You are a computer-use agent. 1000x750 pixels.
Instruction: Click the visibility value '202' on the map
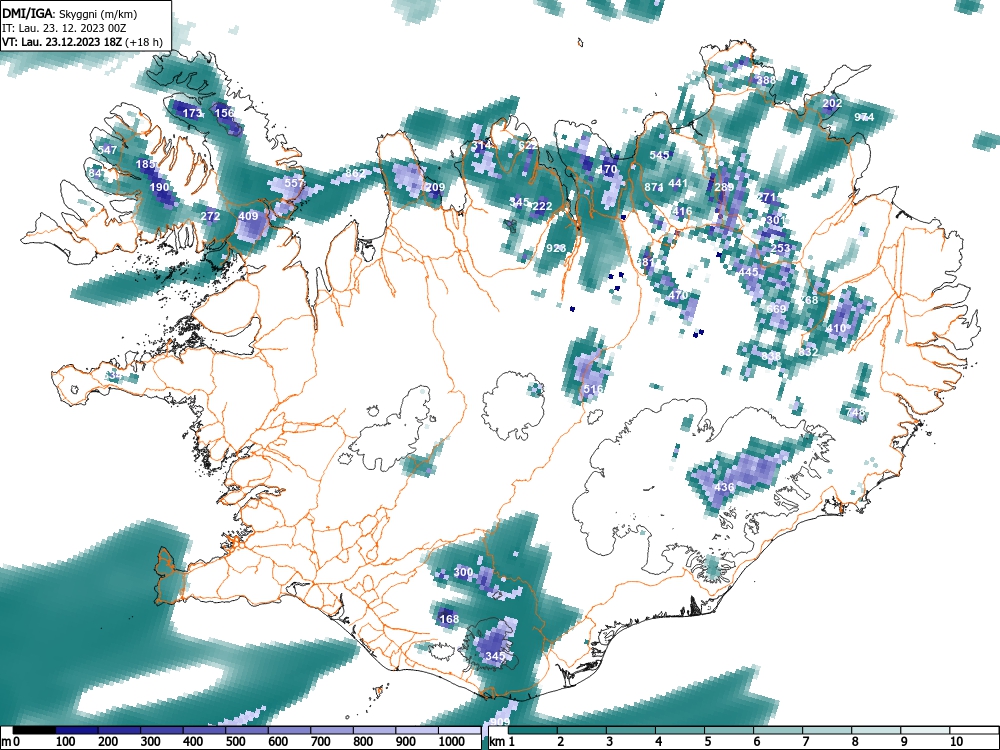coord(832,103)
